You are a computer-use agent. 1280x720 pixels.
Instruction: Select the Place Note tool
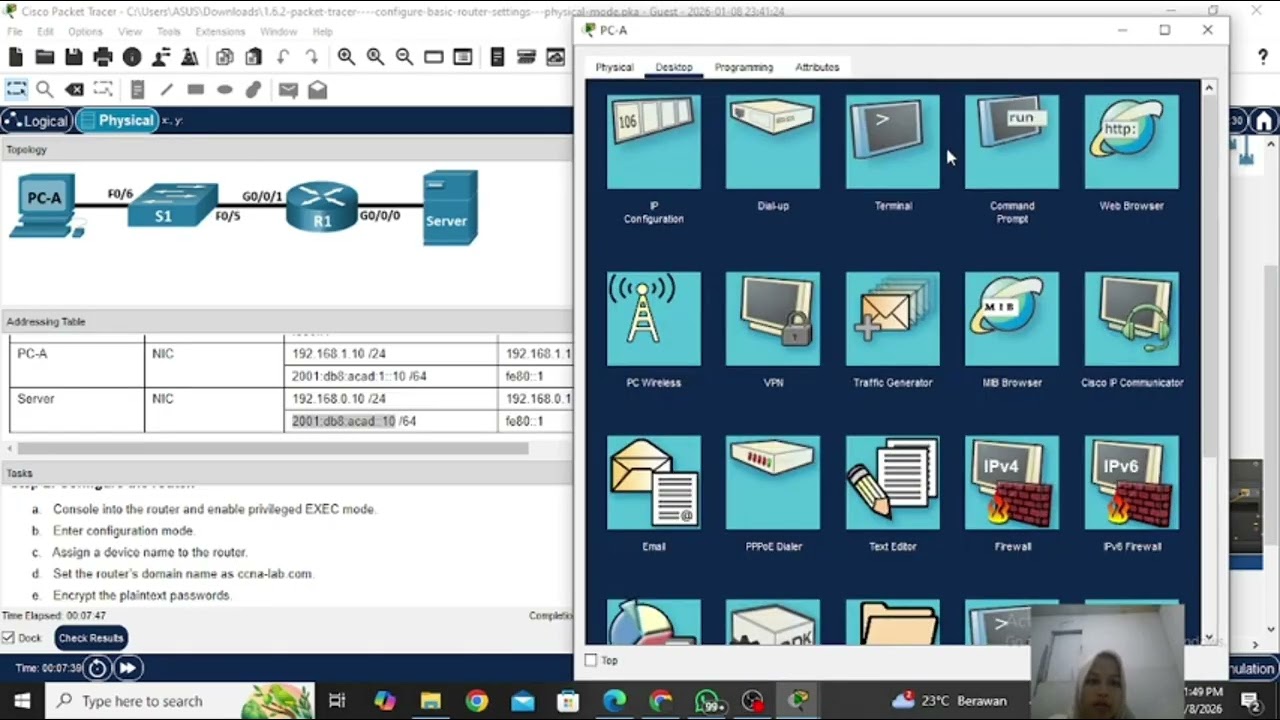click(137, 90)
